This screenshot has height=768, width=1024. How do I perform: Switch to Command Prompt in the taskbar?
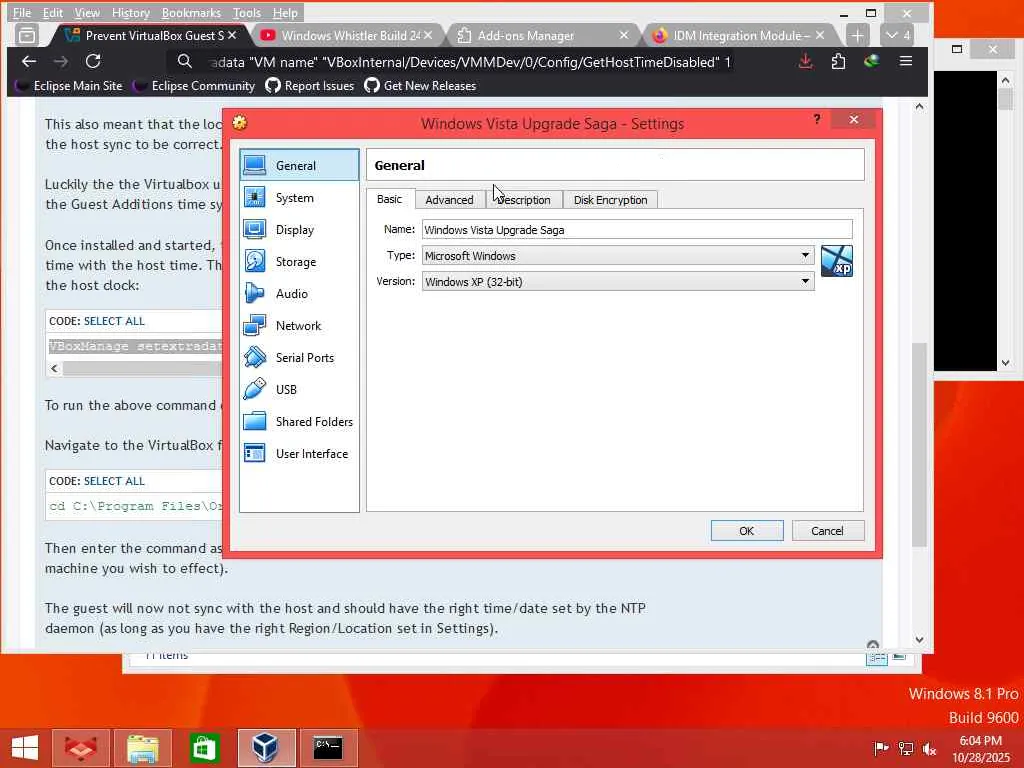[x=328, y=748]
